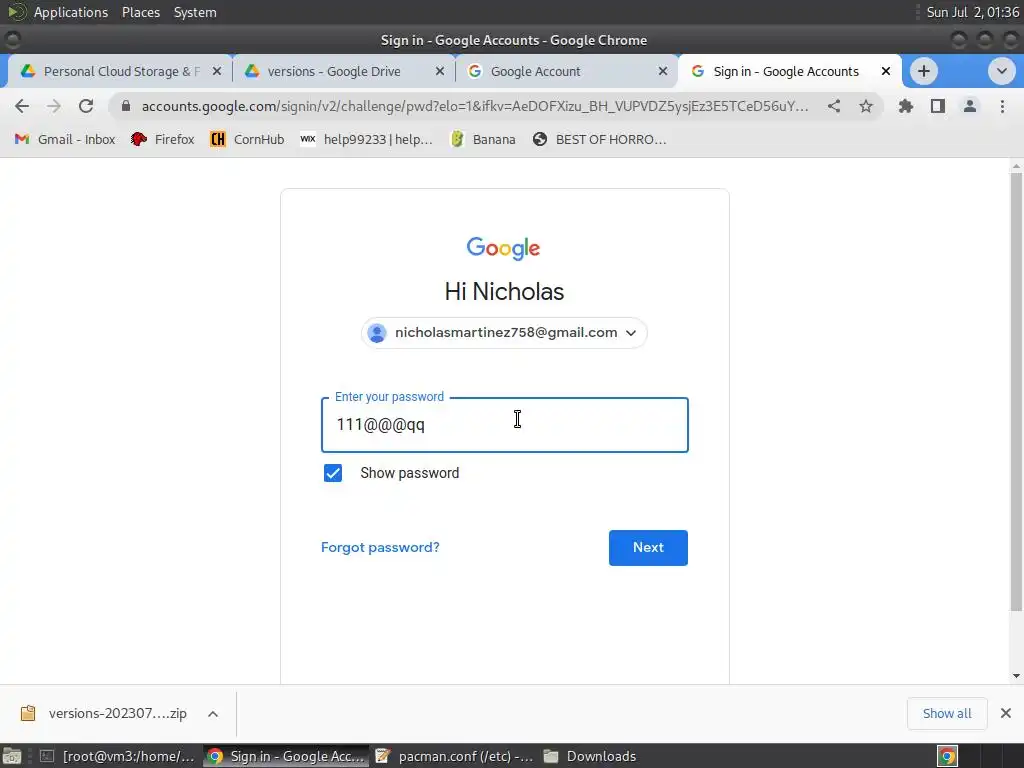The height and width of the screenshot is (768, 1024).
Task: Open Chrome's three-dot menu
Action: 1002,106
